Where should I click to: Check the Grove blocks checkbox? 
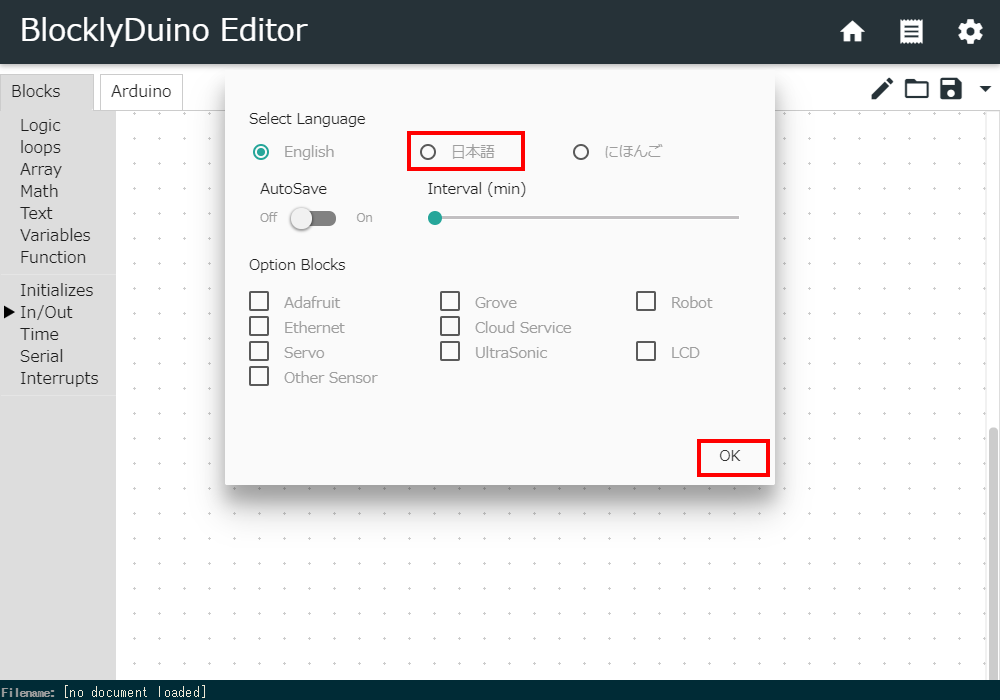(x=450, y=301)
